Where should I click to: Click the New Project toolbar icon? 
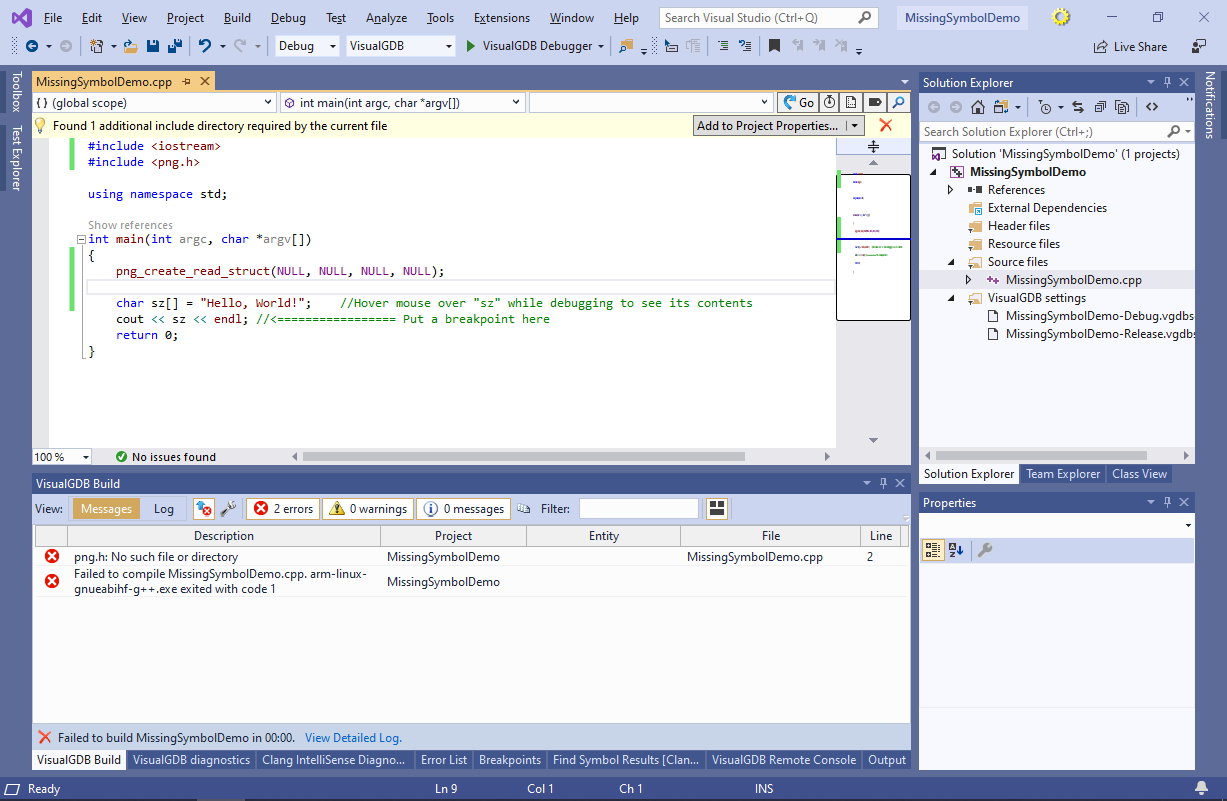(x=95, y=46)
